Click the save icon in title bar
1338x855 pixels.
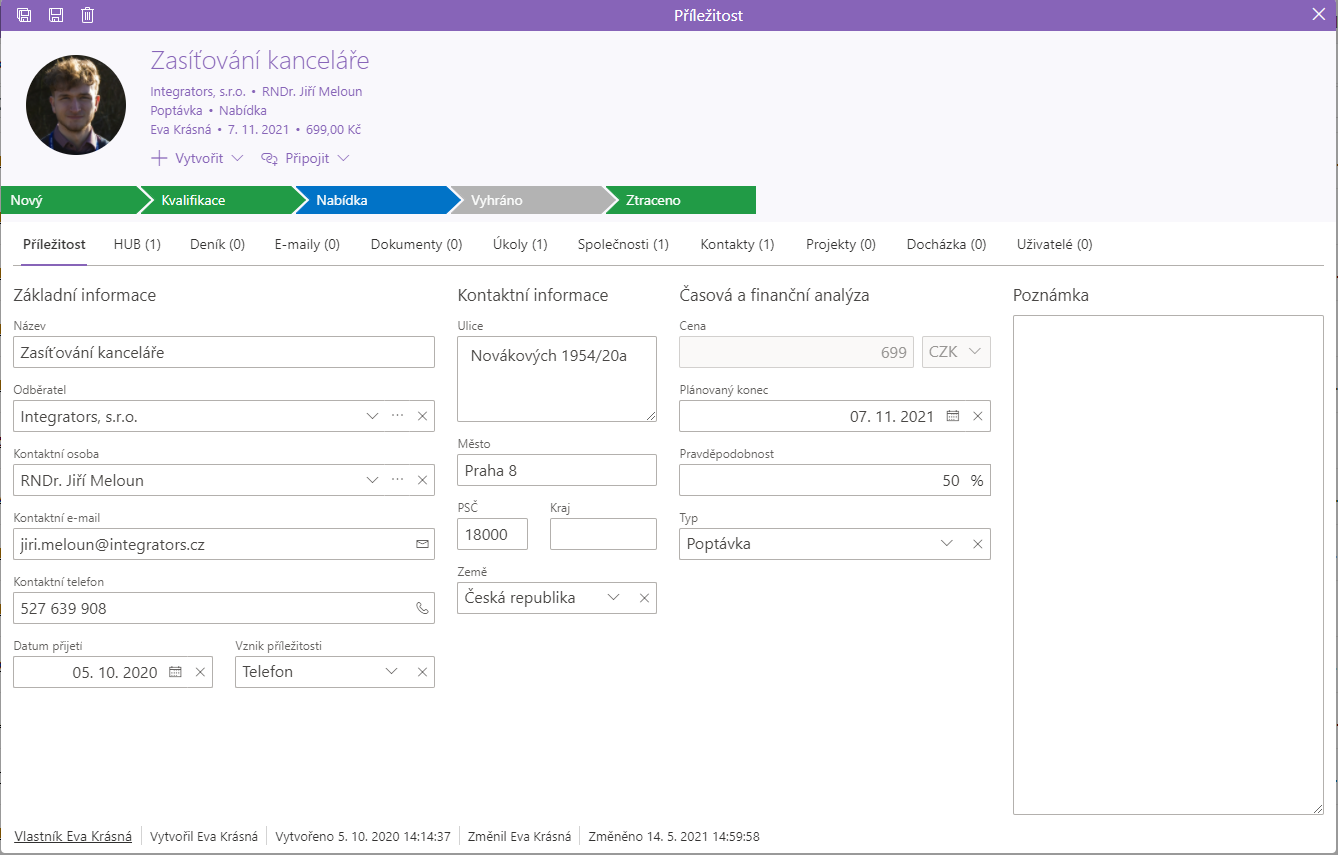(56, 15)
